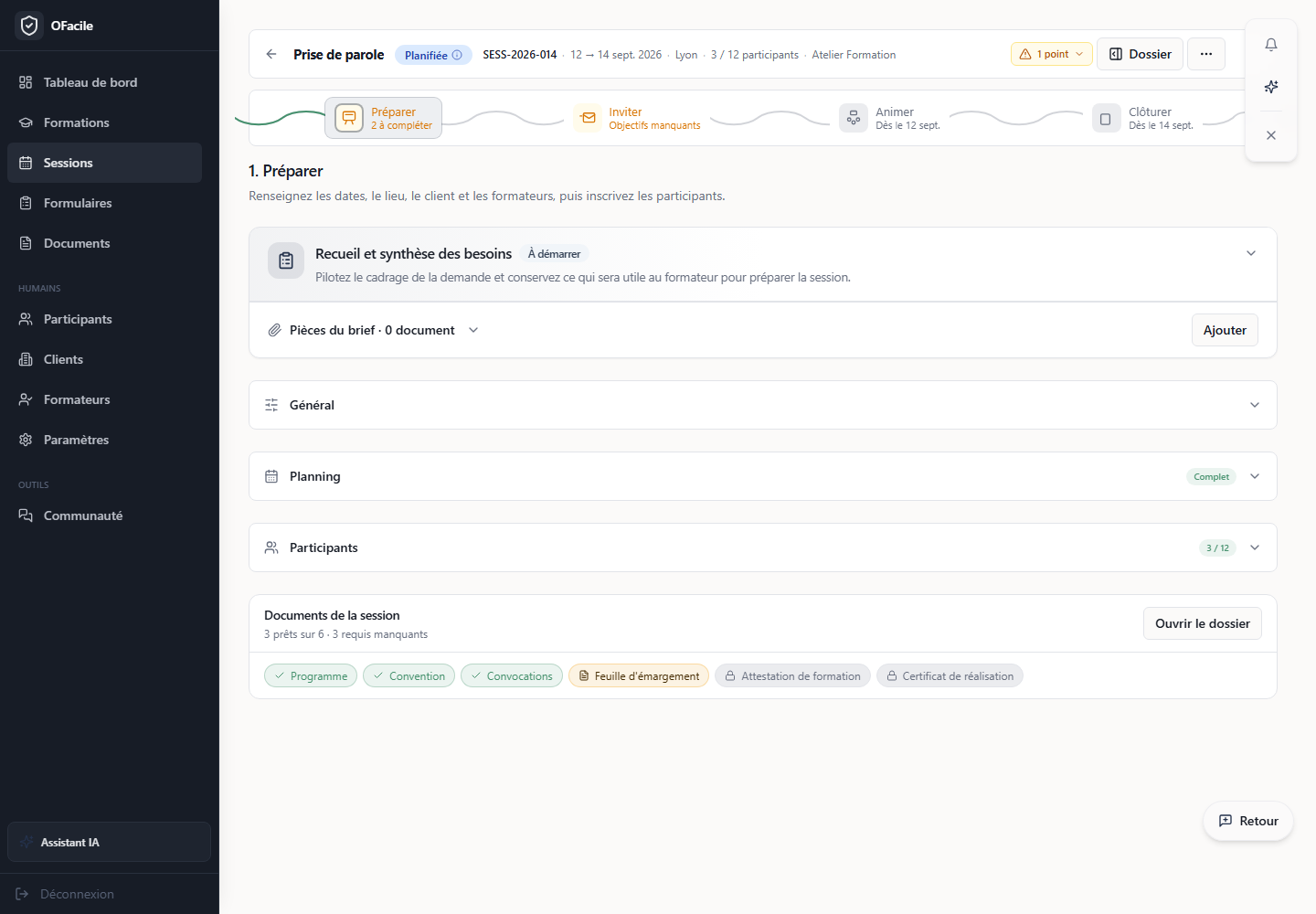Click the Participants people icon in section row
The height and width of the screenshot is (914, 1316).
pyautogui.click(x=271, y=547)
